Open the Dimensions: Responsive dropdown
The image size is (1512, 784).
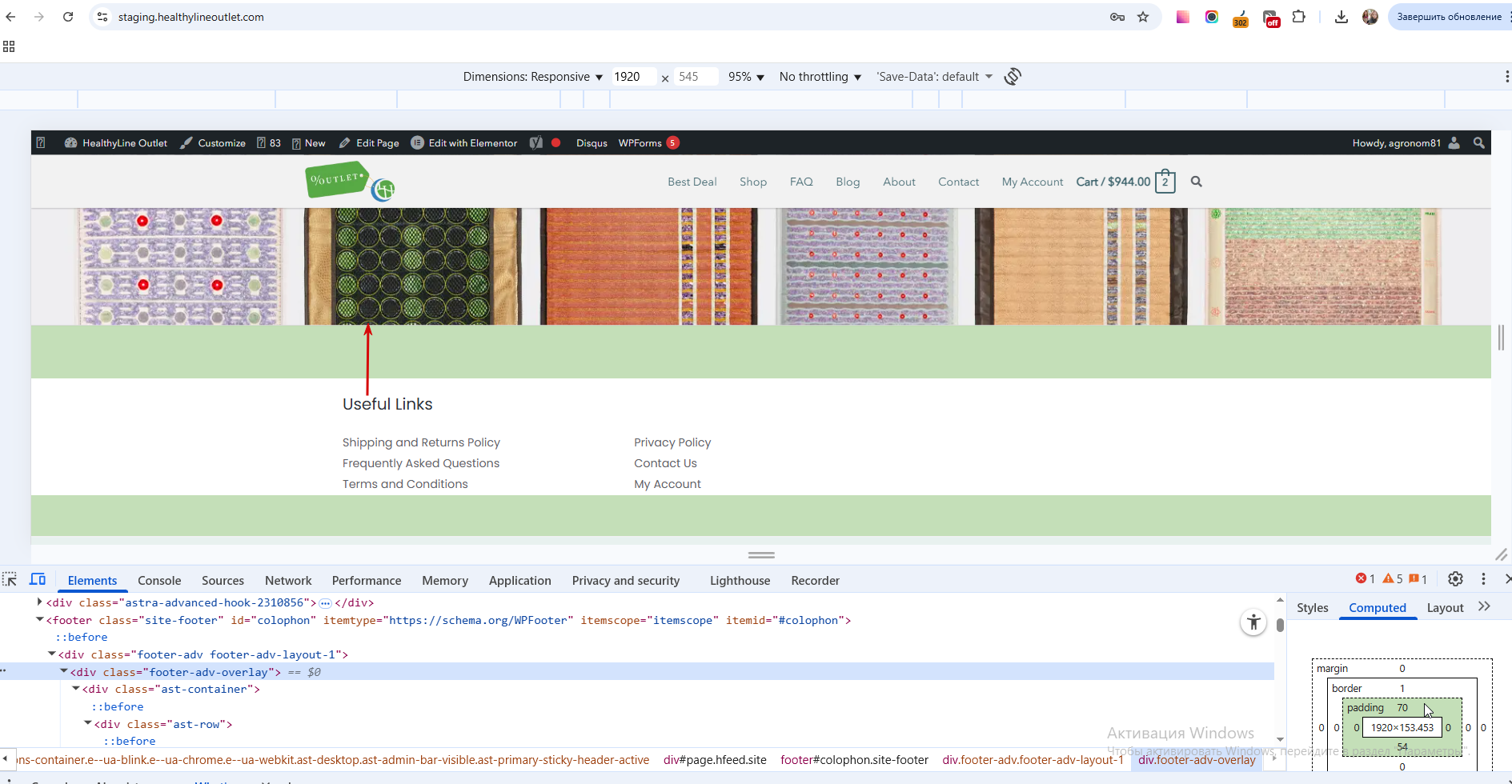coord(533,77)
